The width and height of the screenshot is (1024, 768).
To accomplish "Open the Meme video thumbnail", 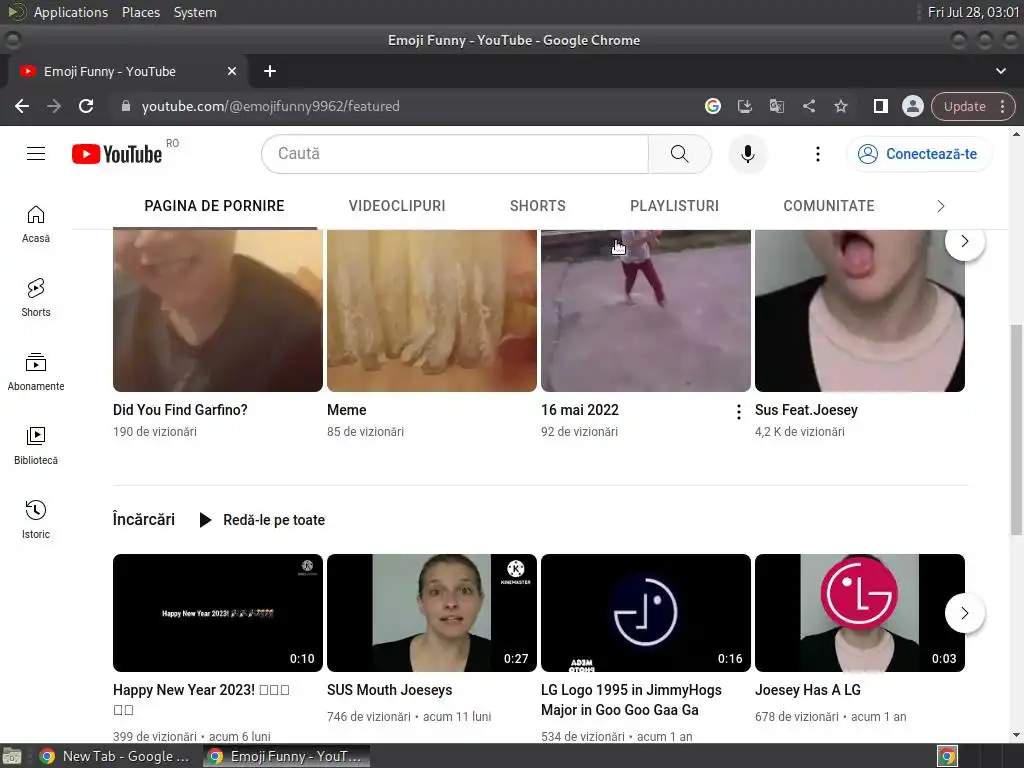I will click(432, 311).
